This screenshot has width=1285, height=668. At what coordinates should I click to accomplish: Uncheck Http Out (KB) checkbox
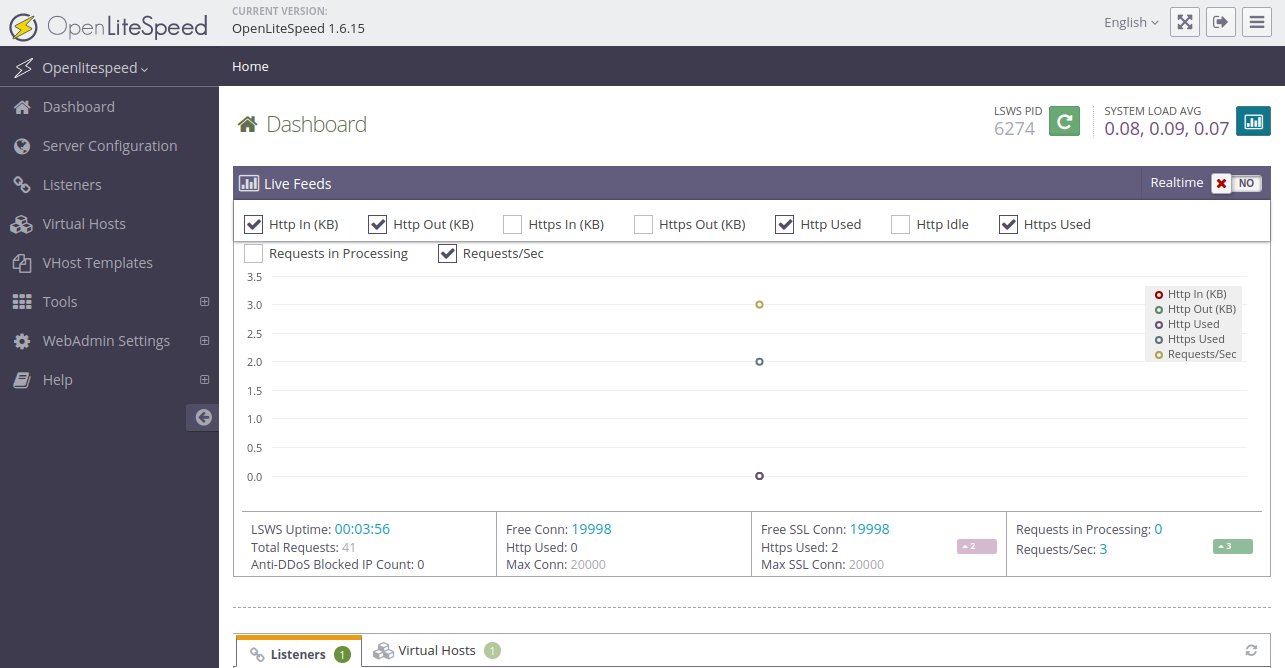(377, 224)
